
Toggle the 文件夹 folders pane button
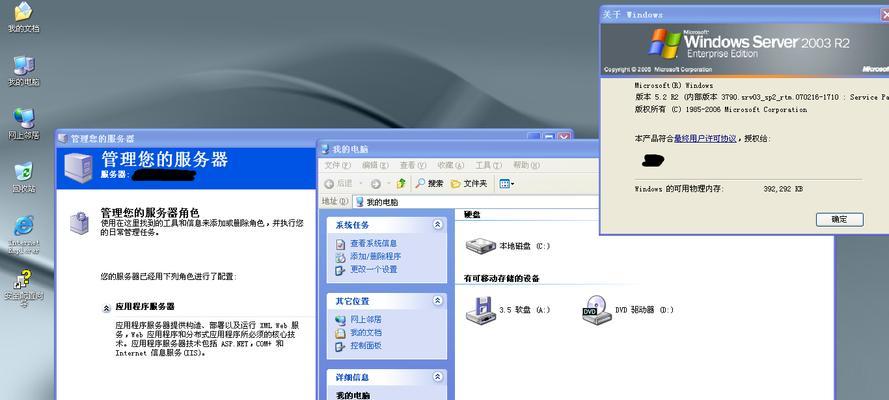point(469,184)
